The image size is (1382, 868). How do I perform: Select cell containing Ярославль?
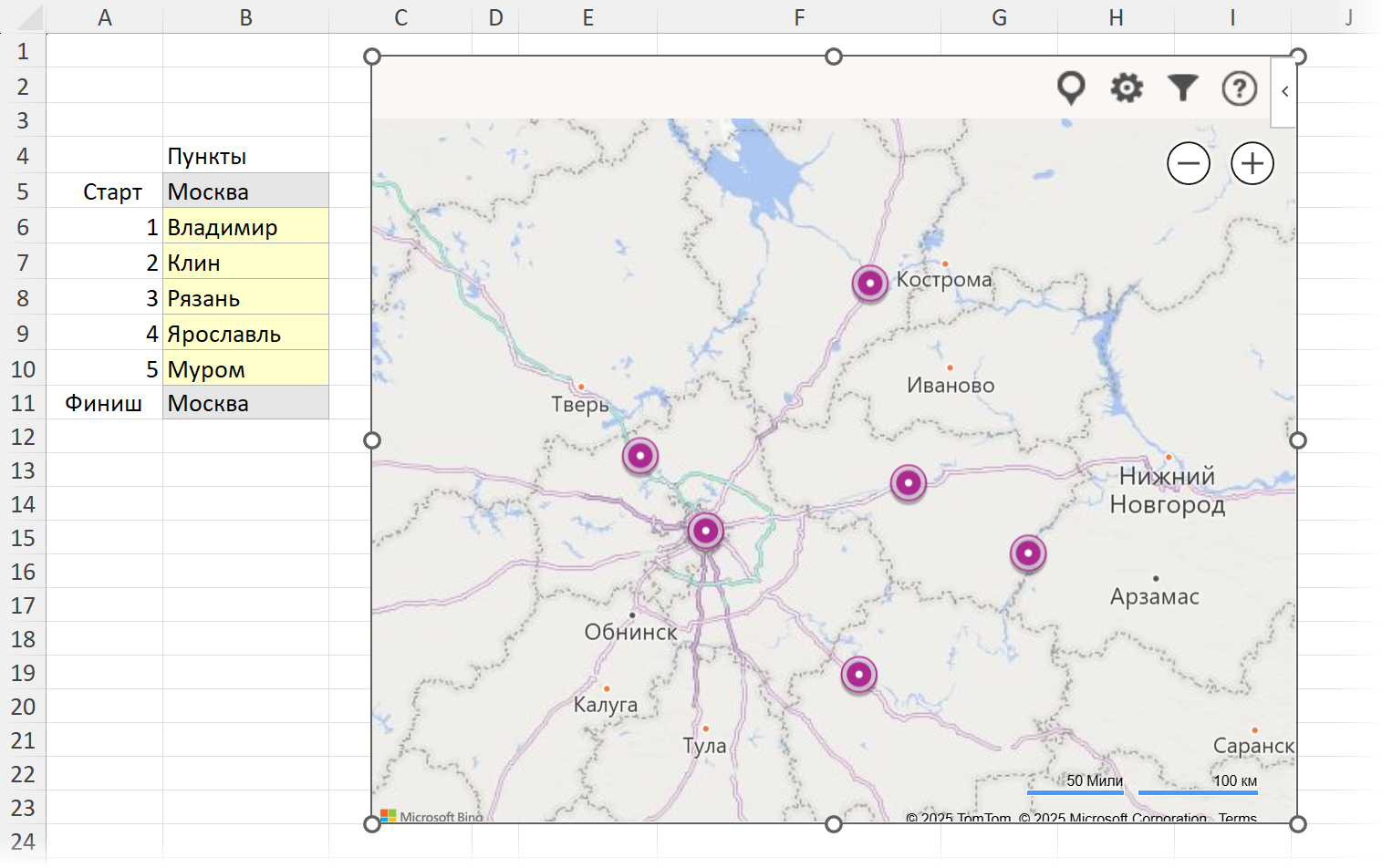[x=245, y=334]
